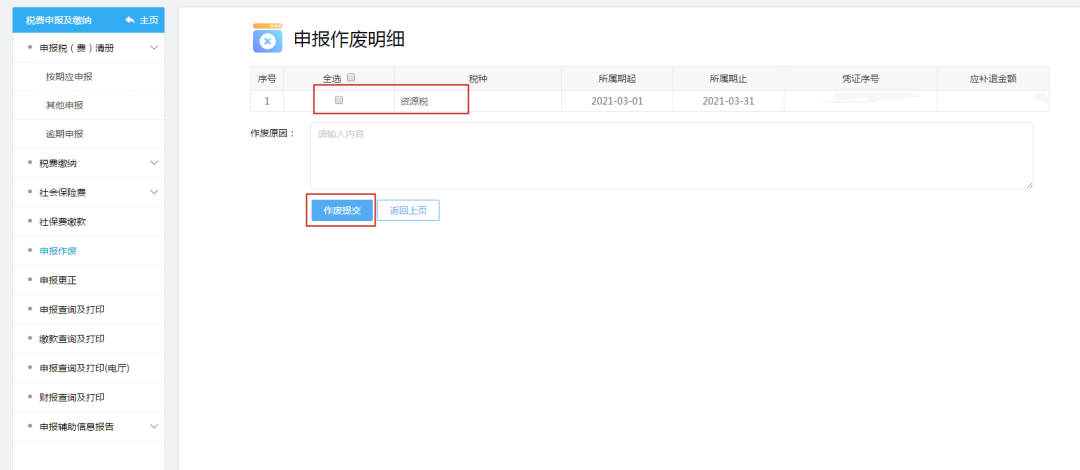The width and height of the screenshot is (1080, 470).
Task: Open 税费缴纳 menu item
Action: (58, 163)
